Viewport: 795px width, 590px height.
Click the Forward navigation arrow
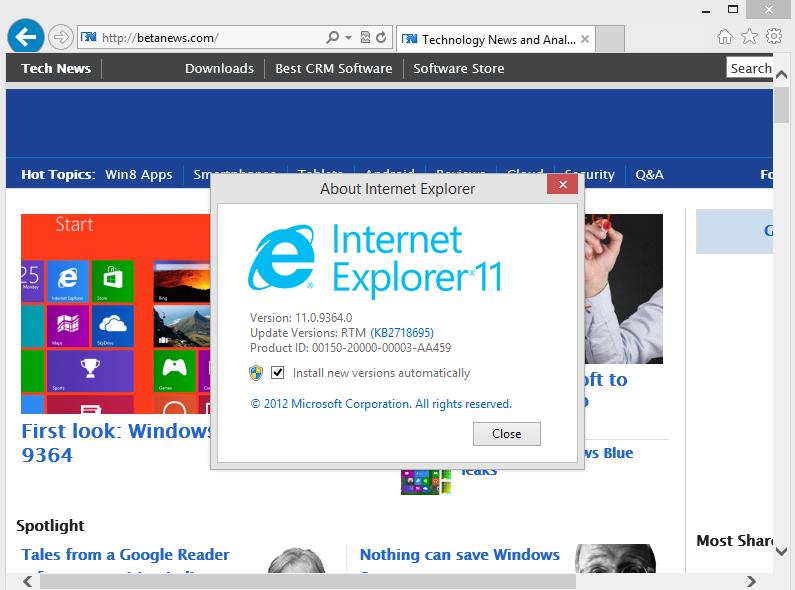(x=60, y=38)
